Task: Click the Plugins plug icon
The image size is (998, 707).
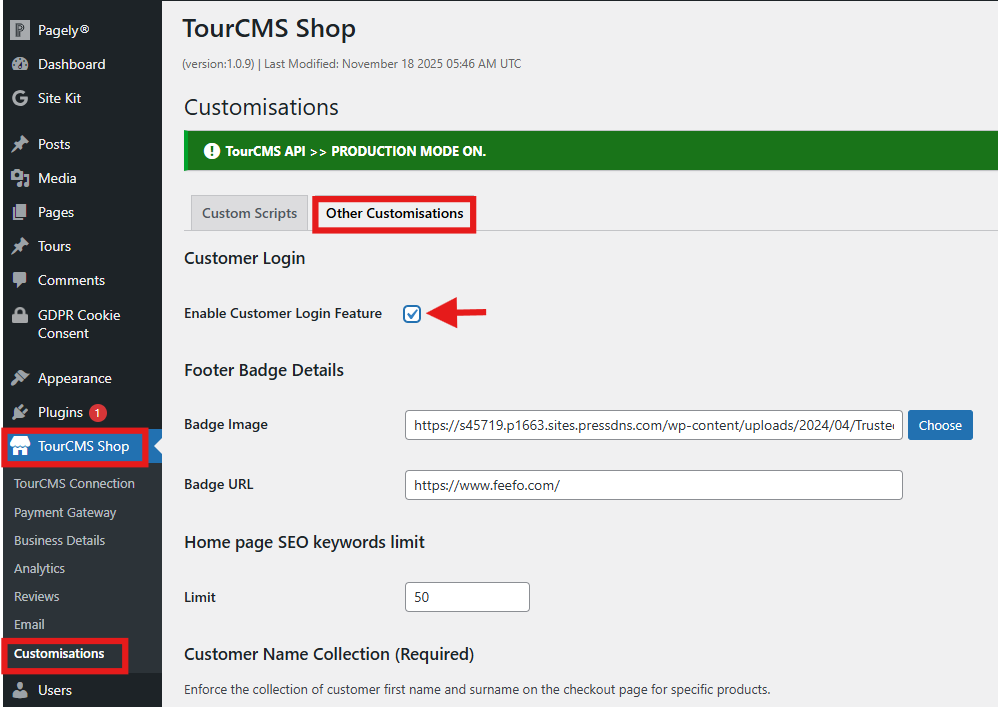Action: [20, 412]
